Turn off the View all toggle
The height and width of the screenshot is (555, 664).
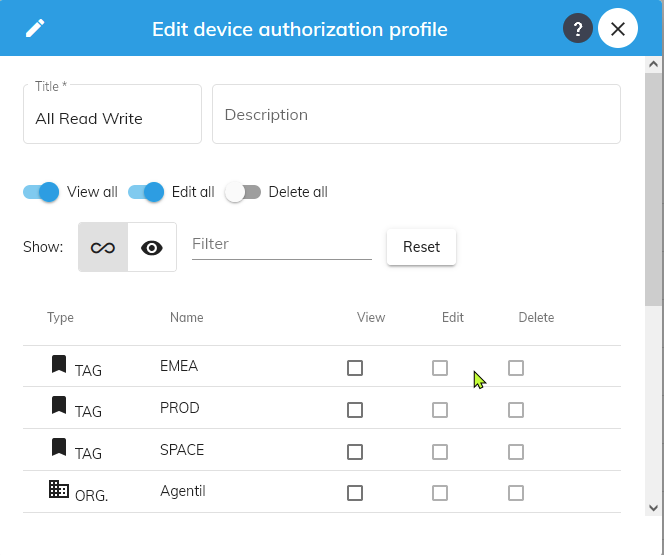42,192
